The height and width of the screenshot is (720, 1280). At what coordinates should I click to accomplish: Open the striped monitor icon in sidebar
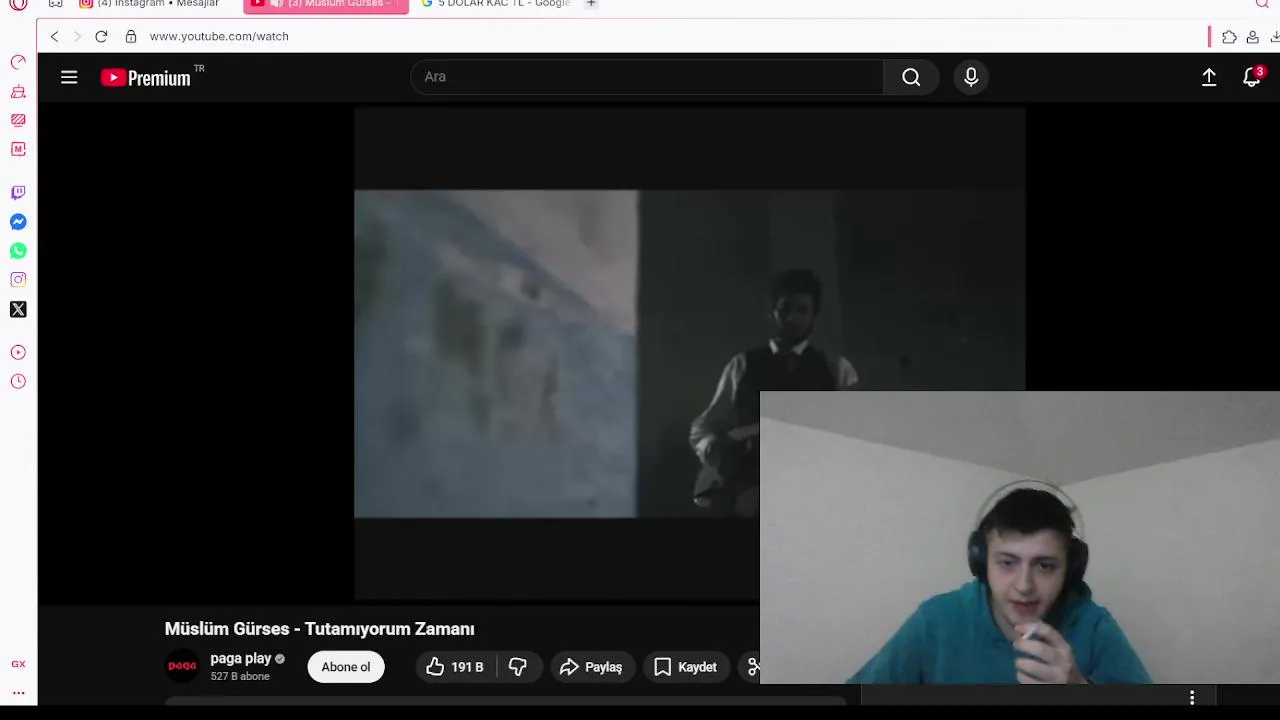pos(18,120)
